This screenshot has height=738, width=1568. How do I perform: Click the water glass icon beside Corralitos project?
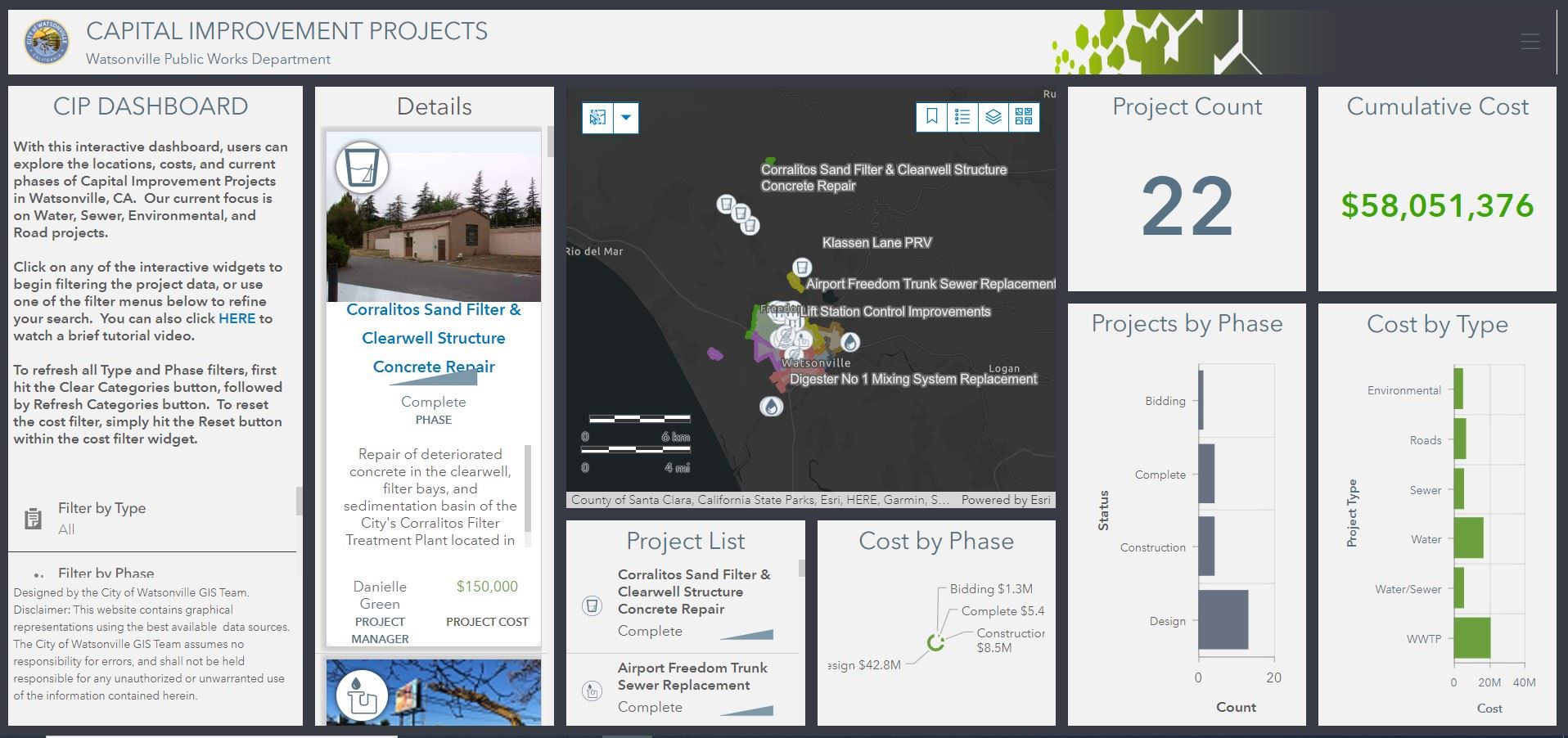click(x=591, y=604)
